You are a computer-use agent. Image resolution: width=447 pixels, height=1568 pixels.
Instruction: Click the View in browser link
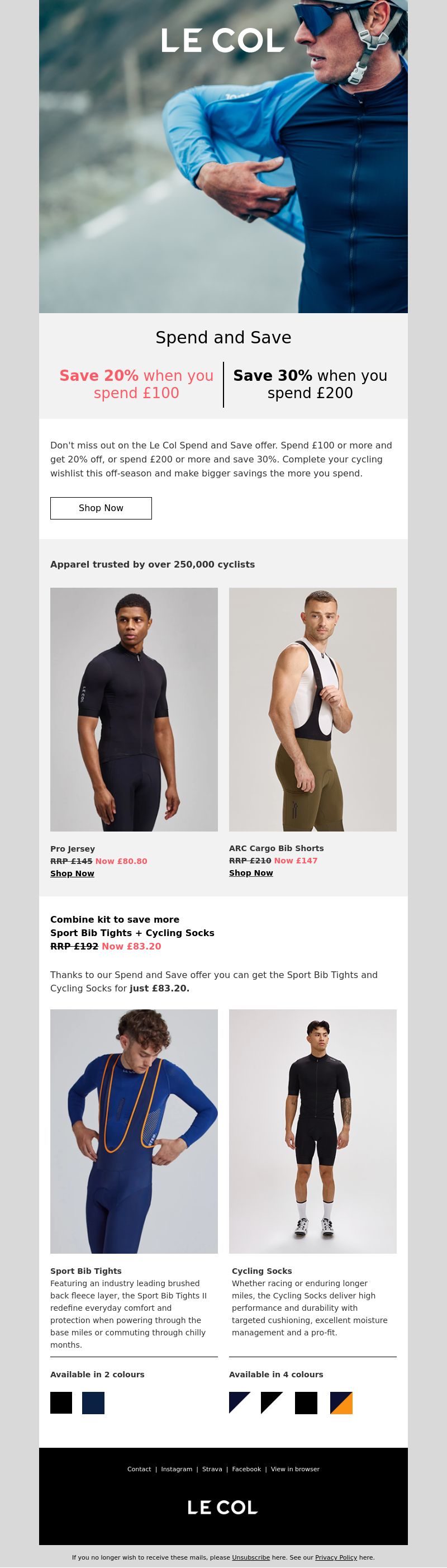(x=295, y=1469)
